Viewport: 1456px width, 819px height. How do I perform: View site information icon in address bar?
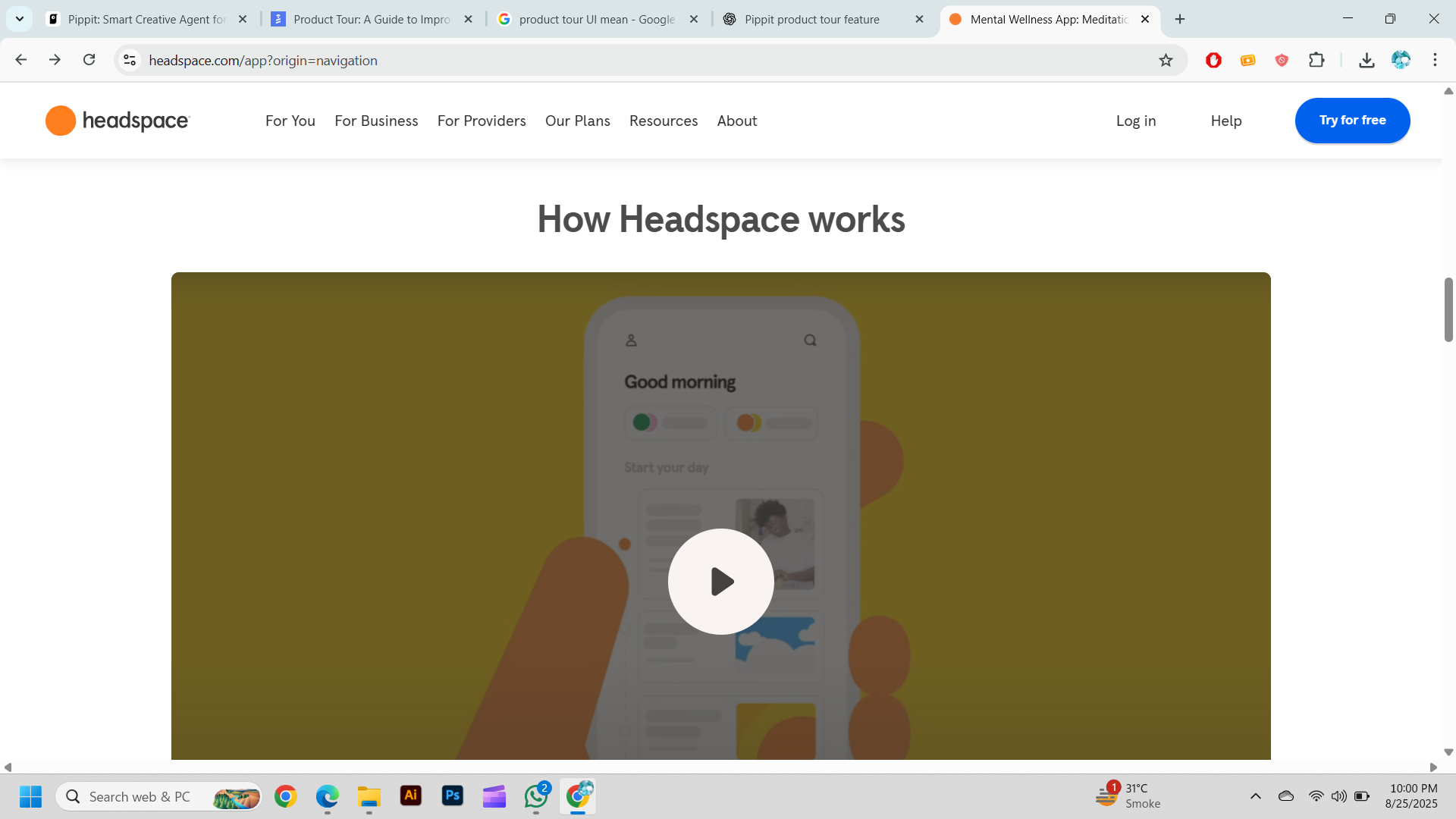click(130, 60)
